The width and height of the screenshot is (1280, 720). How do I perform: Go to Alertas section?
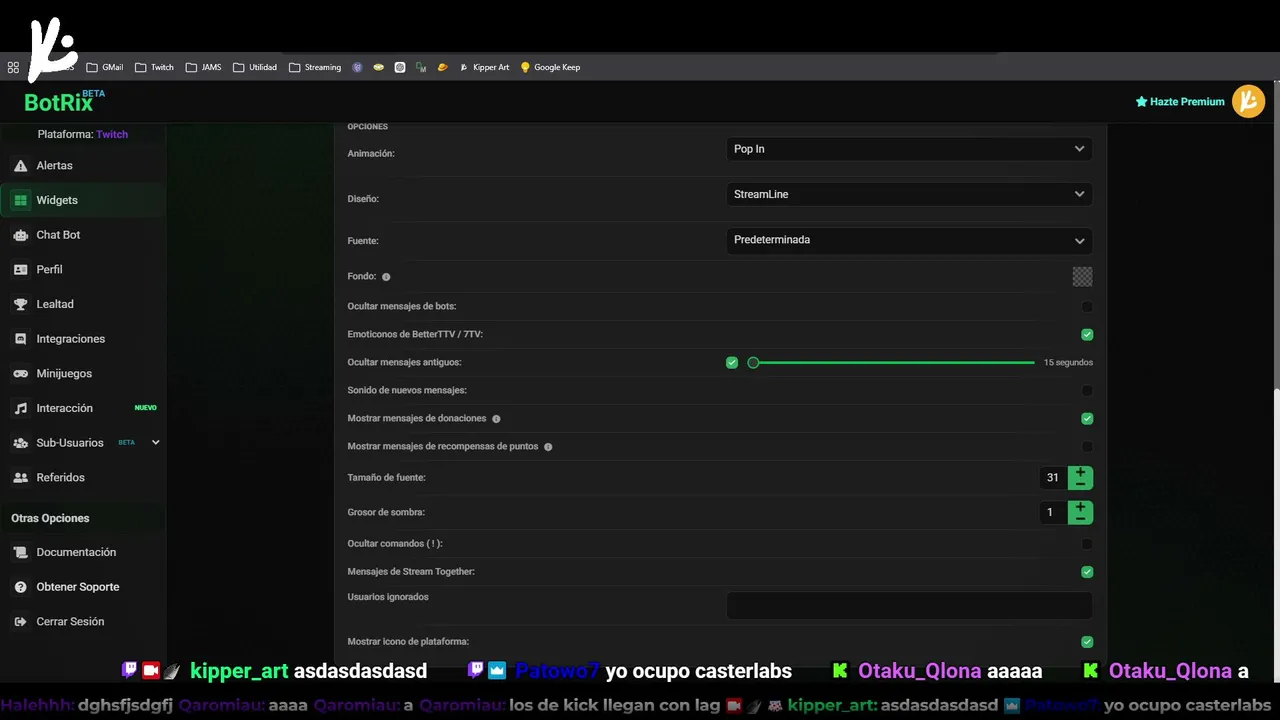tap(83, 166)
